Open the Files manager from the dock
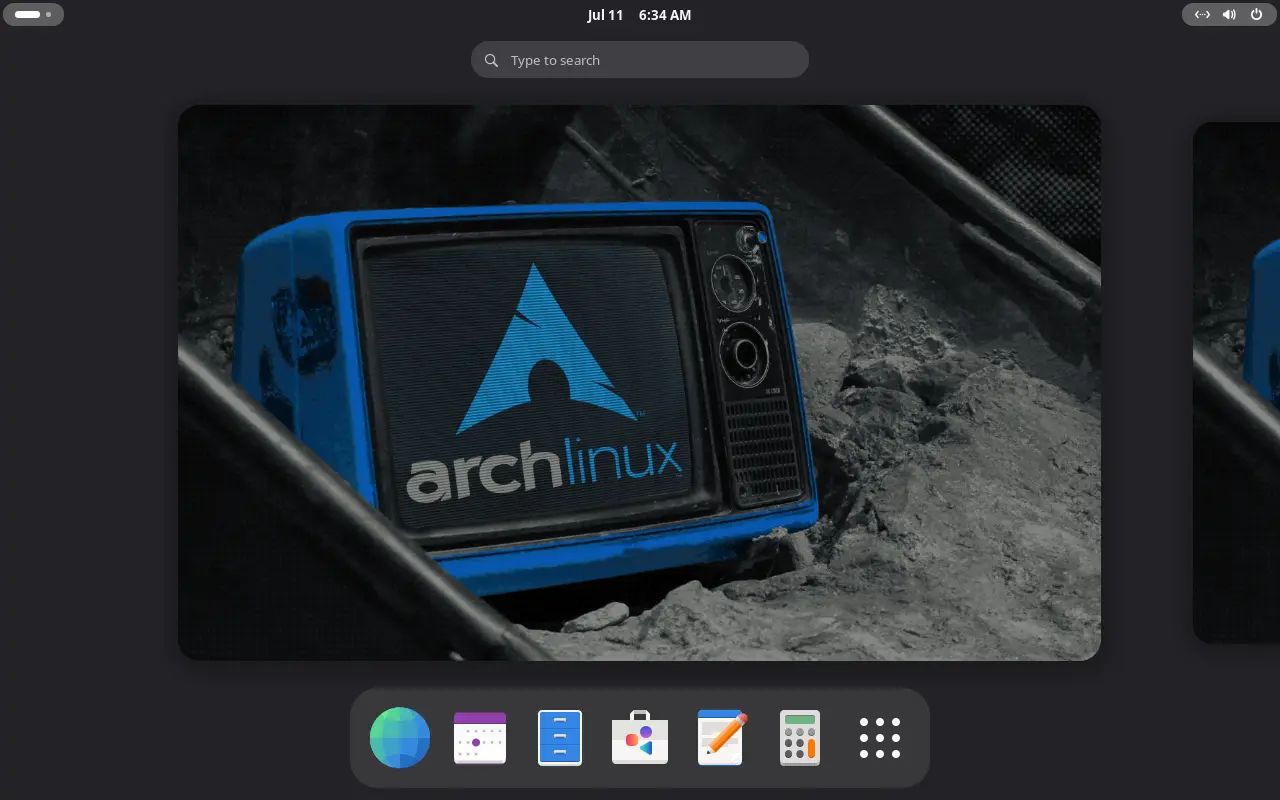 tap(560, 738)
